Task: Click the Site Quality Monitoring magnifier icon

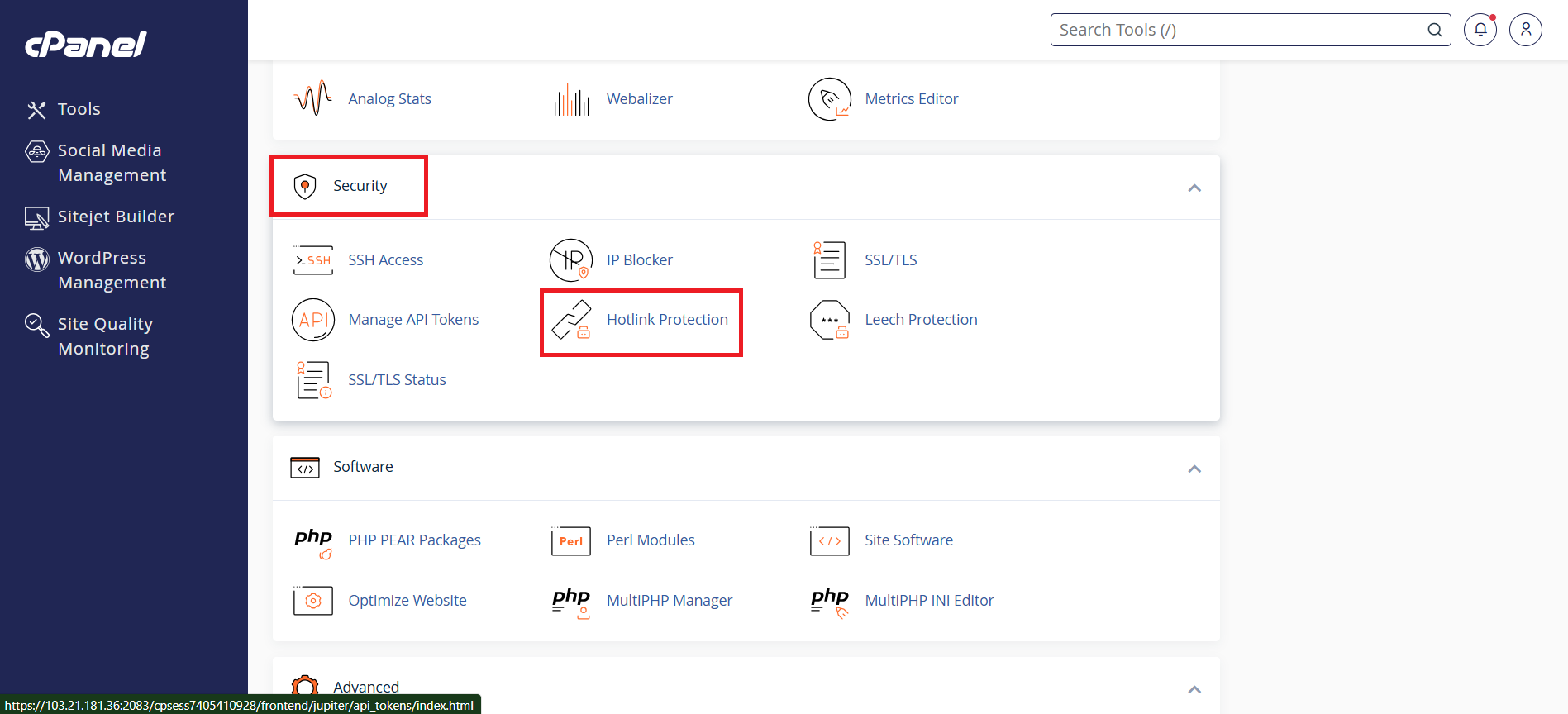Action: tap(37, 326)
